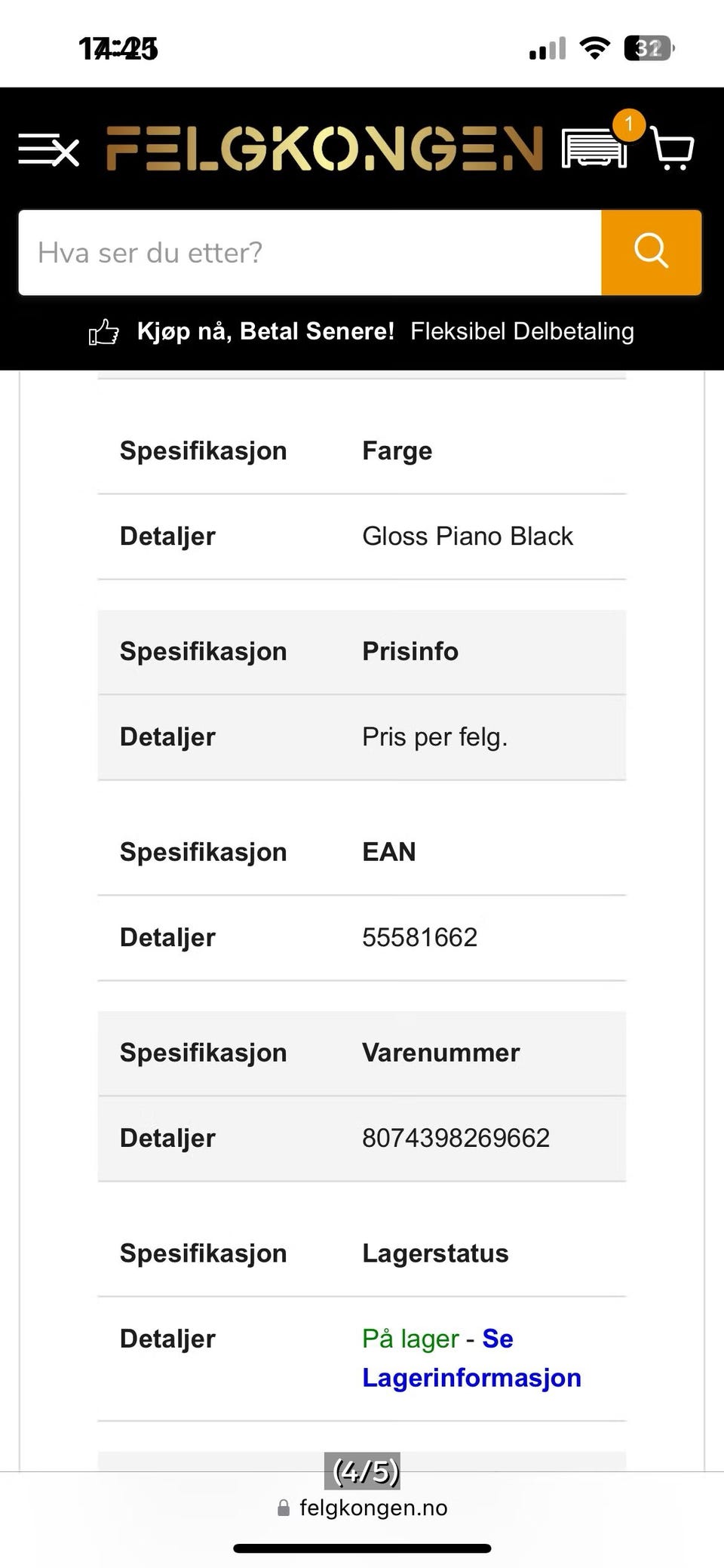Select the EAN value 55581662
Image resolution: width=724 pixels, height=1568 pixels.
[419, 937]
